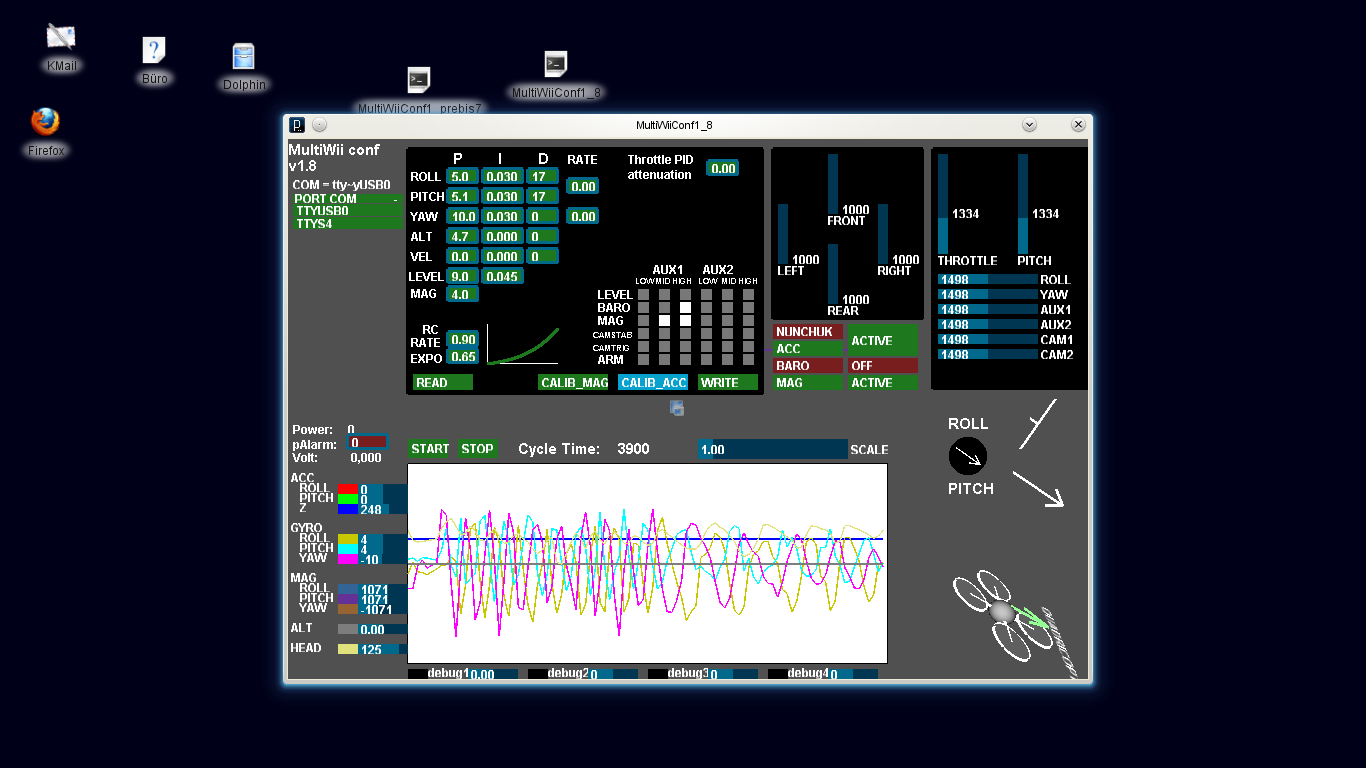The height and width of the screenshot is (768, 1366).
Task: Click the MAG ACTIVE status label
Action: click(x=883, y=383)
